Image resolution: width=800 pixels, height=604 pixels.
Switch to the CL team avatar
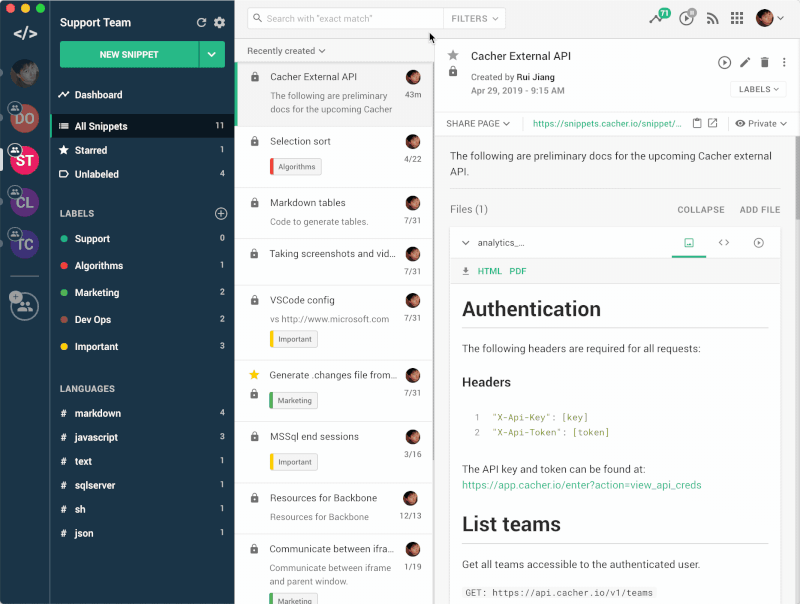[24, 202]
